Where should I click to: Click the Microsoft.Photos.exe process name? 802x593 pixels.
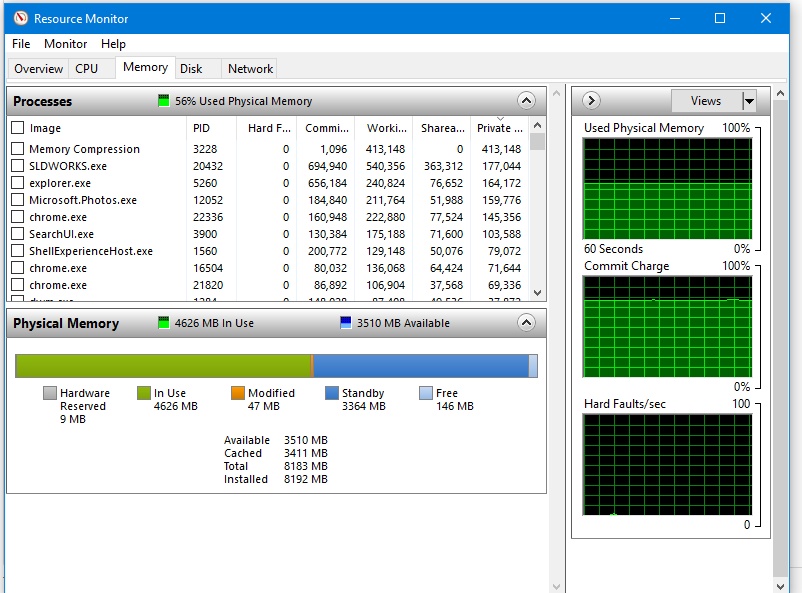(83, 200)
